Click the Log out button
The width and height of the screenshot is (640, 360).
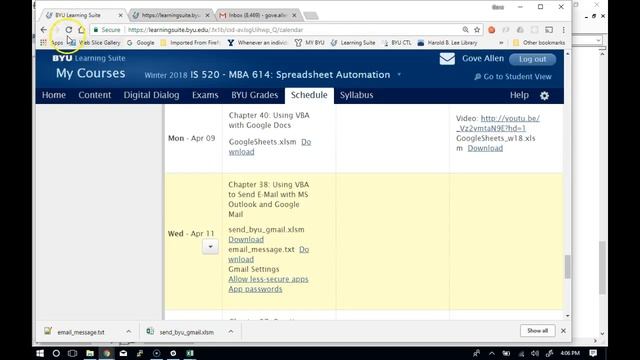pos(532,59)
